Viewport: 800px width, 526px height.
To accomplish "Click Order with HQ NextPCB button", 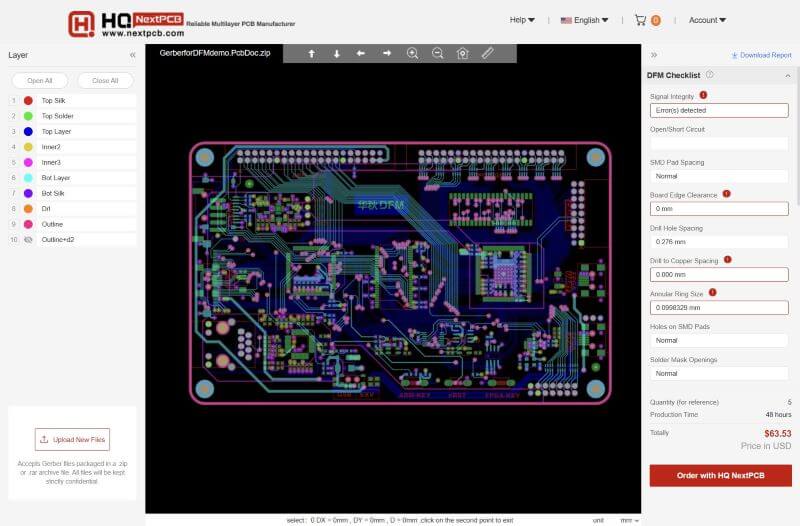I will [x=720, y=475].
